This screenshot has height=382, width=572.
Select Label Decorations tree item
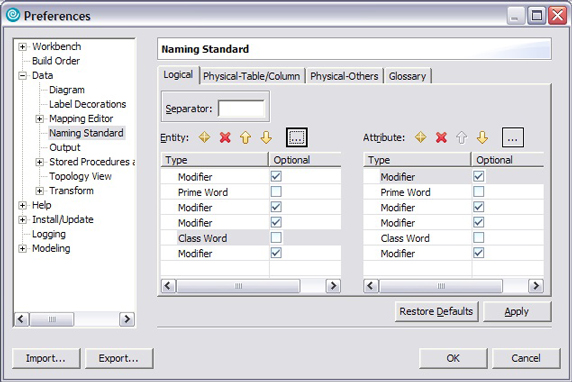(88, 104)
